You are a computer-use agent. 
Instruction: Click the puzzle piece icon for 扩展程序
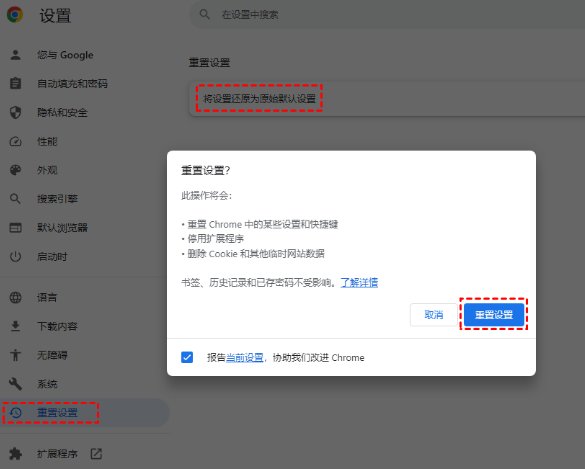15,454
